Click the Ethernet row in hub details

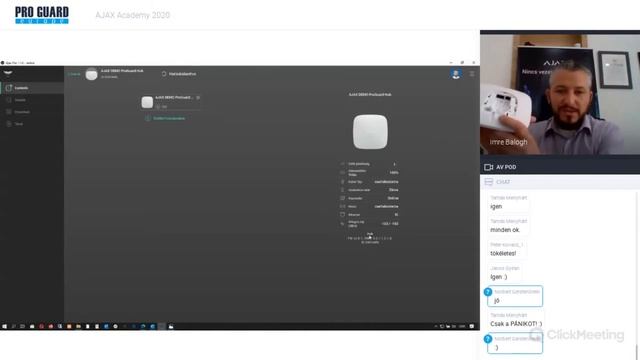370,214
